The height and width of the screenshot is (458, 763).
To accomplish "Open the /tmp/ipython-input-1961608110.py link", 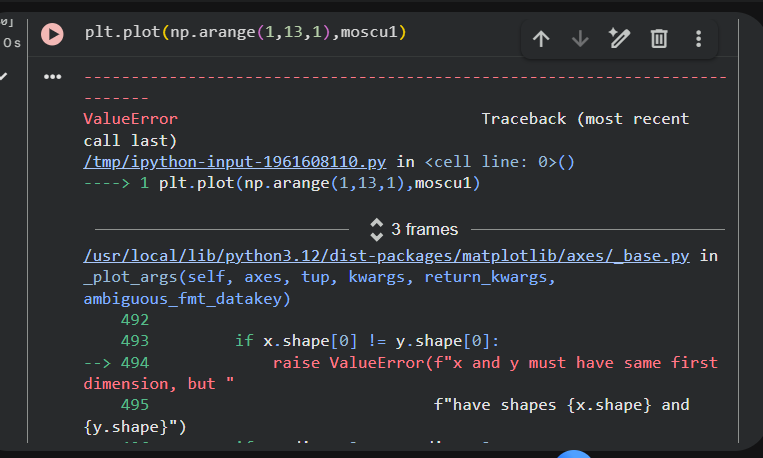I will [237, 161].
